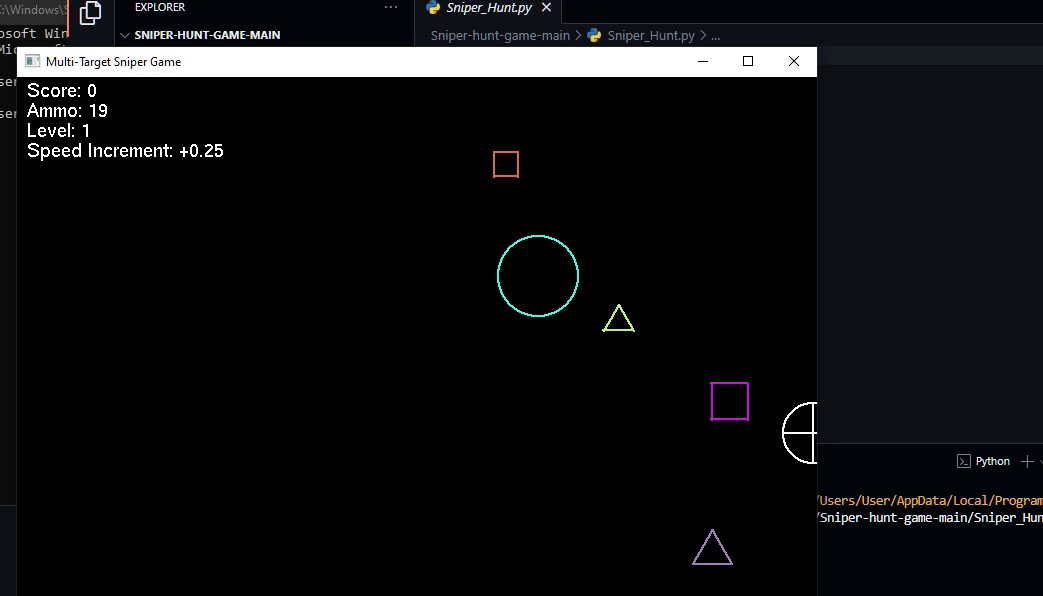Shoot the cyan circle target
This screenshot has width=1043, height=596.
click(538, 276)
